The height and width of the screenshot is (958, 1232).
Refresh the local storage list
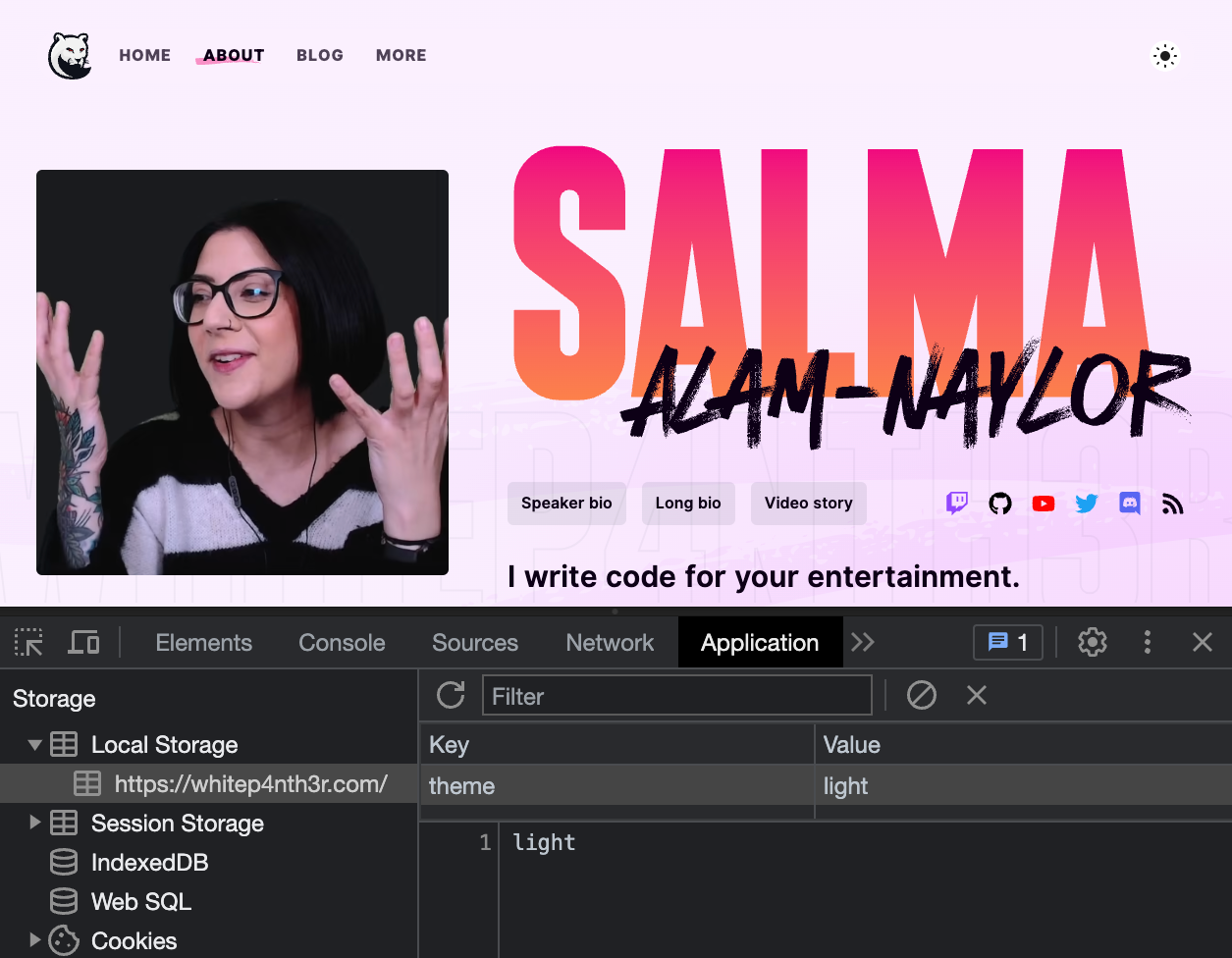[x=450, y=695]
